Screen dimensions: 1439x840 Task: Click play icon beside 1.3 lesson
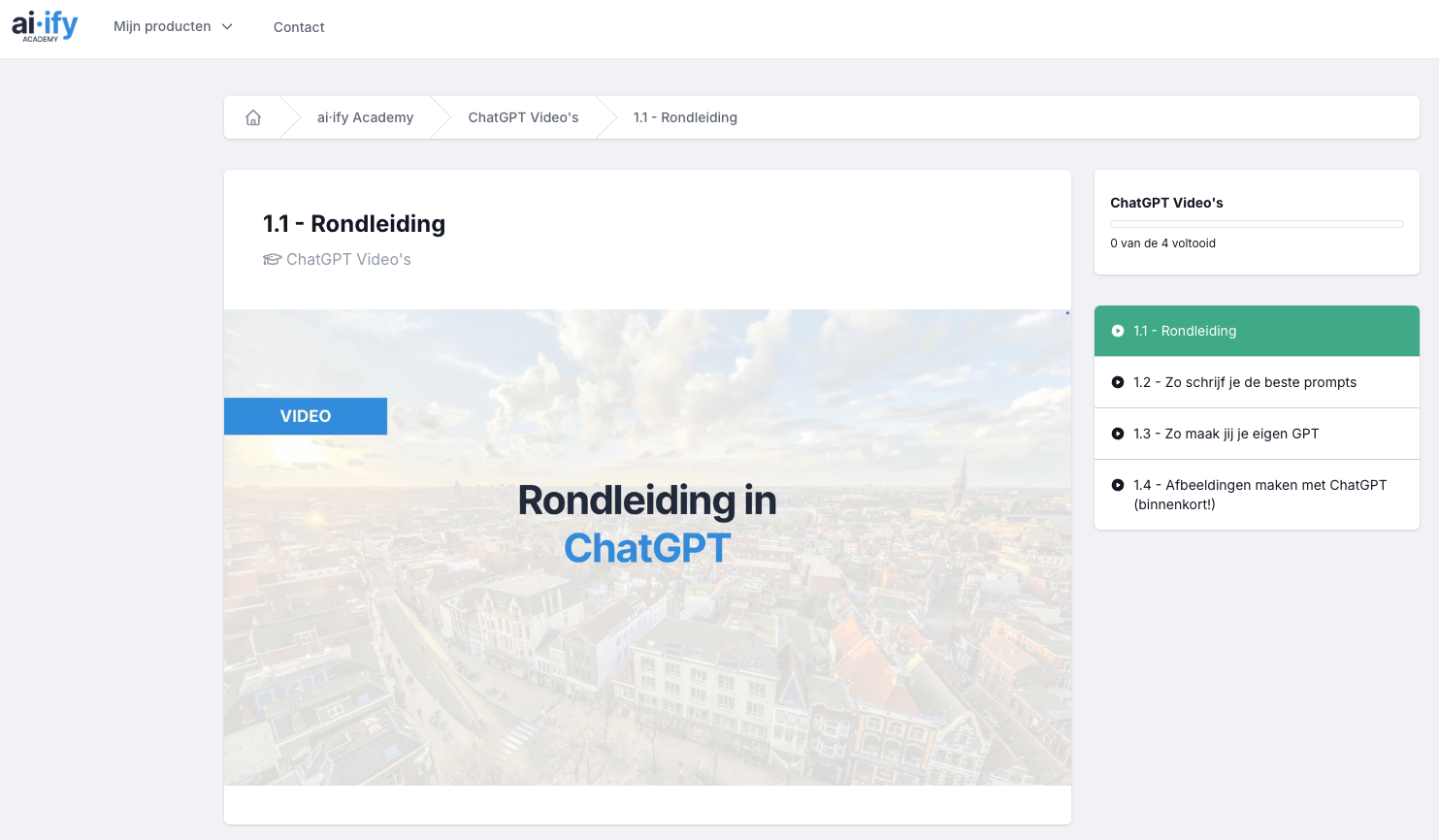click(1118, 434)
